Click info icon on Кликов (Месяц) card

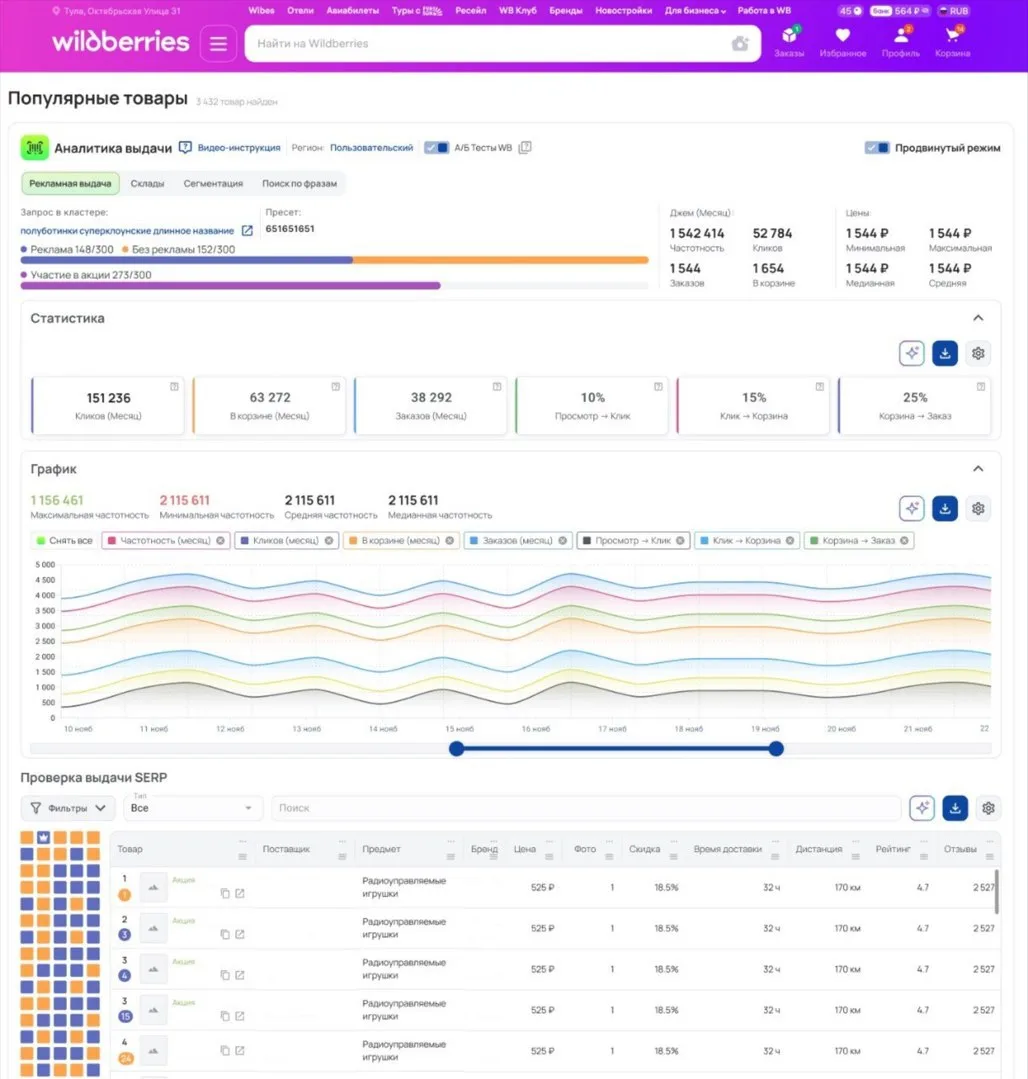(174, 387)
